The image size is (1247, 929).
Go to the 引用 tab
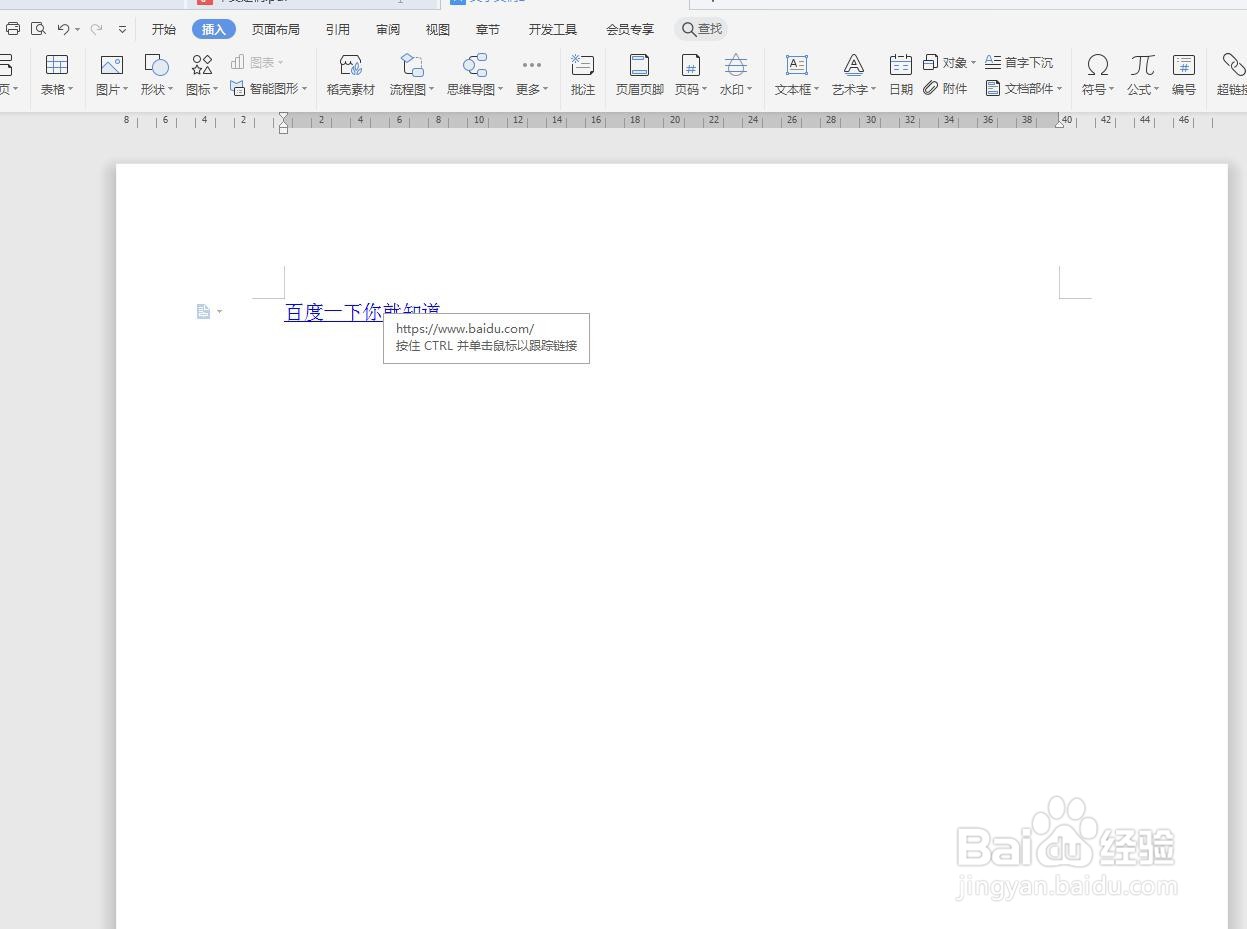(338, 29)
